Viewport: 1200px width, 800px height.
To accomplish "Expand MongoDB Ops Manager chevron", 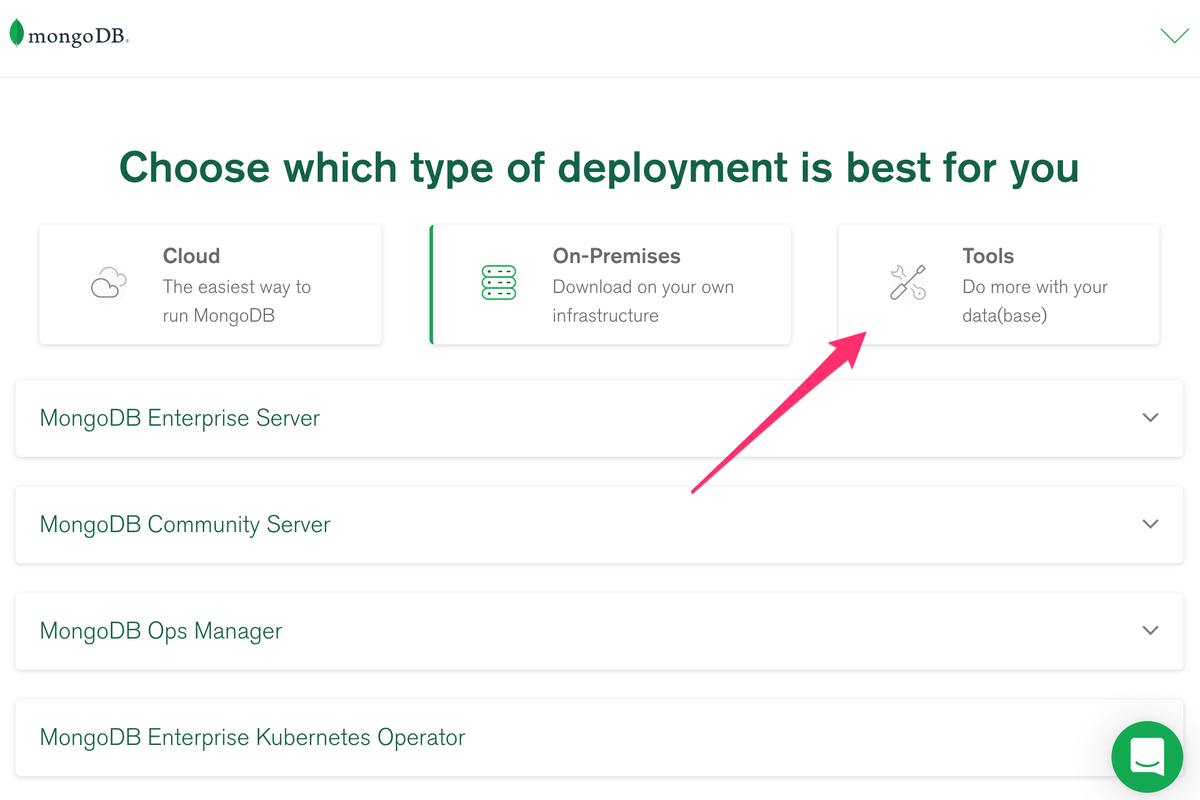I will point(1150,631).
